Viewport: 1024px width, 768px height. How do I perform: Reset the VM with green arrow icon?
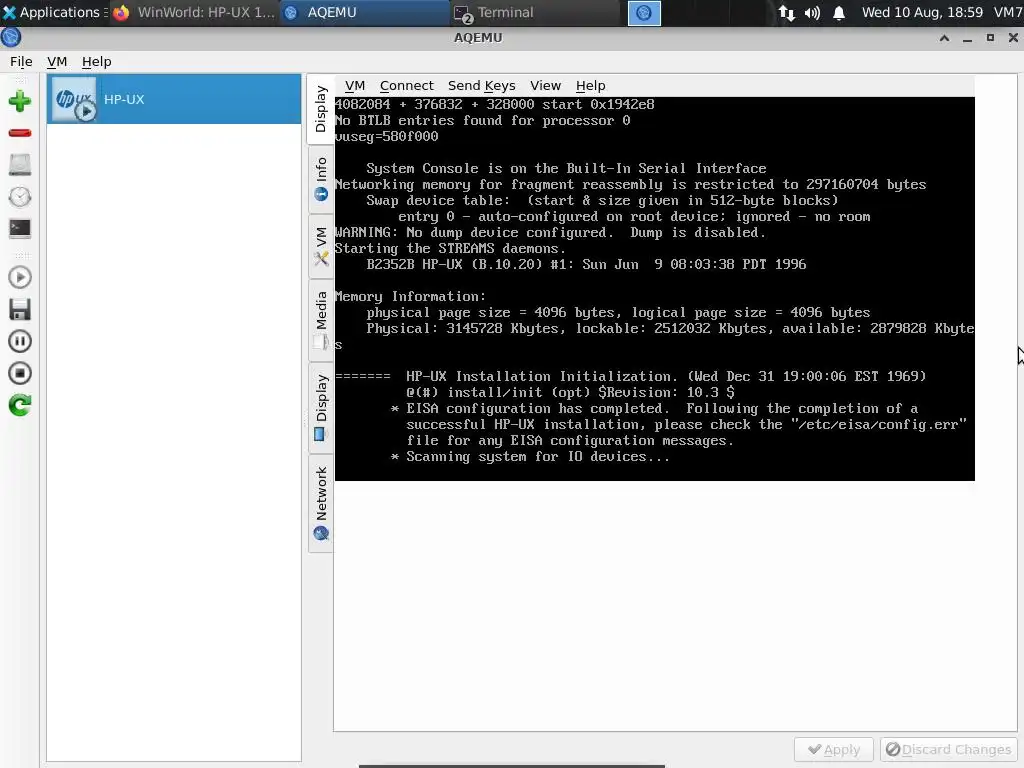click(20, 405)
